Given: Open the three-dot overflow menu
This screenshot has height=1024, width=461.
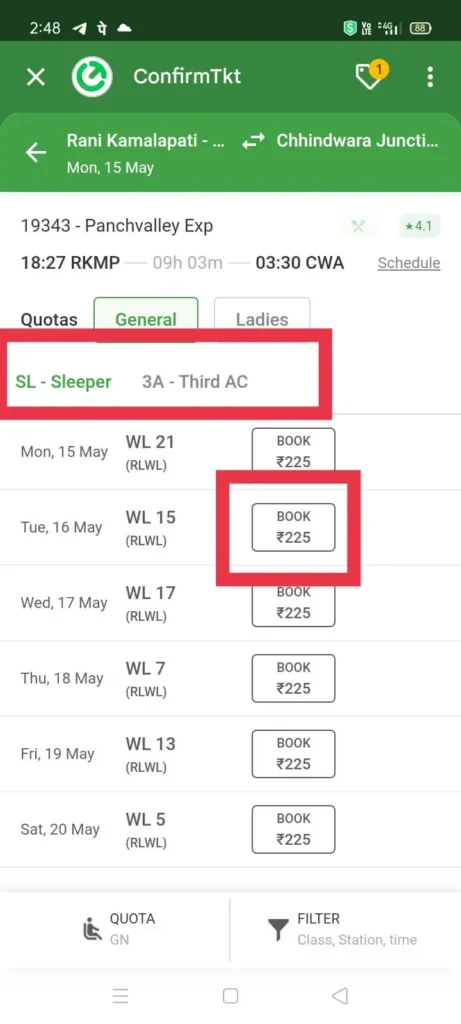Looking at the screenshot, I should pyautogui.click(x=430, y=77).
